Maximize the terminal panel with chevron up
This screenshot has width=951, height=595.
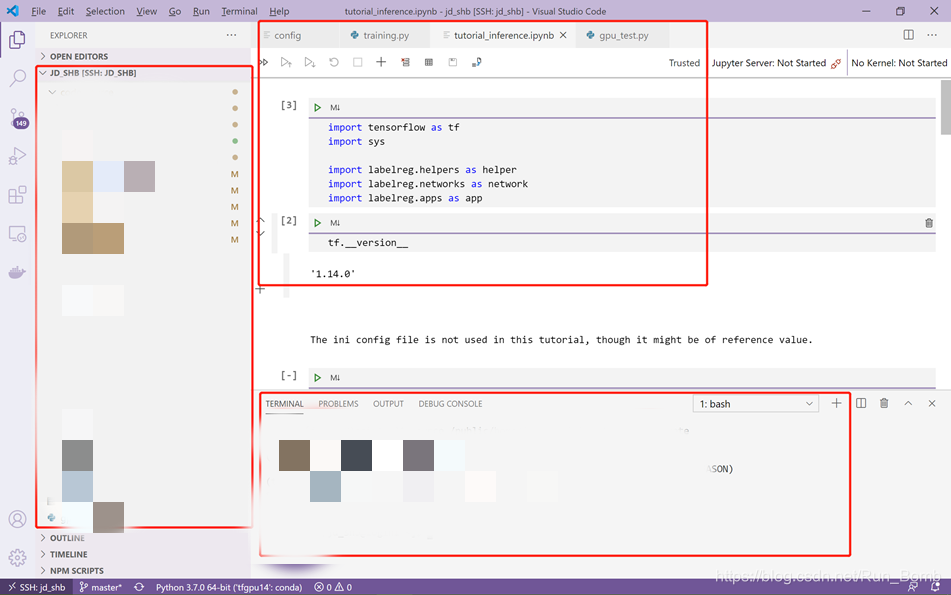(x=908, y=403)
